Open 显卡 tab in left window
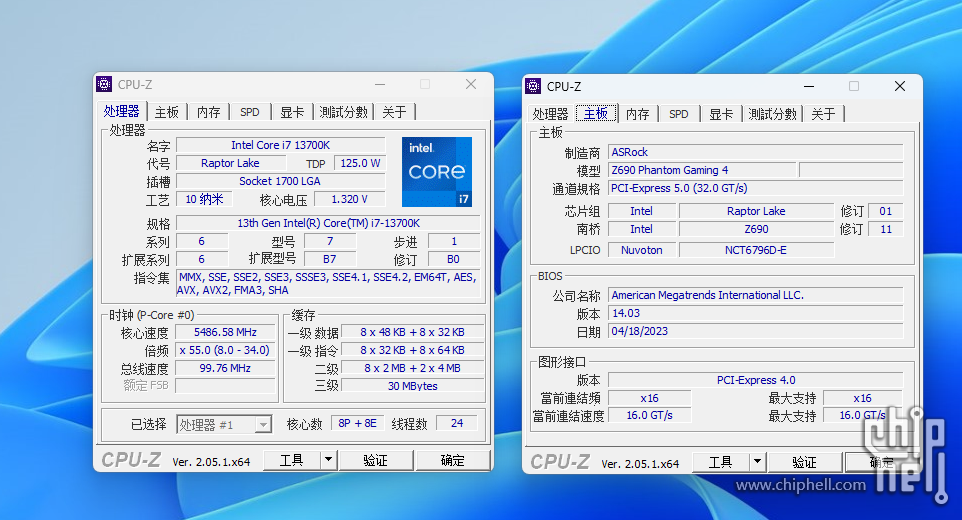The width and height of the screenshot is (962, 520). pyautogui.click(x=292, y=112)
